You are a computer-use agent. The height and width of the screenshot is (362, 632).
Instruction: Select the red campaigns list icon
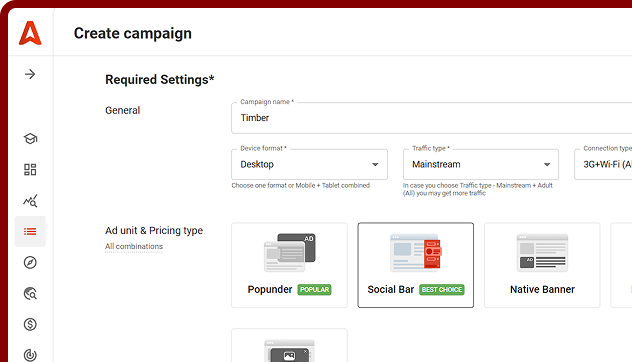[x=30, y=231]
